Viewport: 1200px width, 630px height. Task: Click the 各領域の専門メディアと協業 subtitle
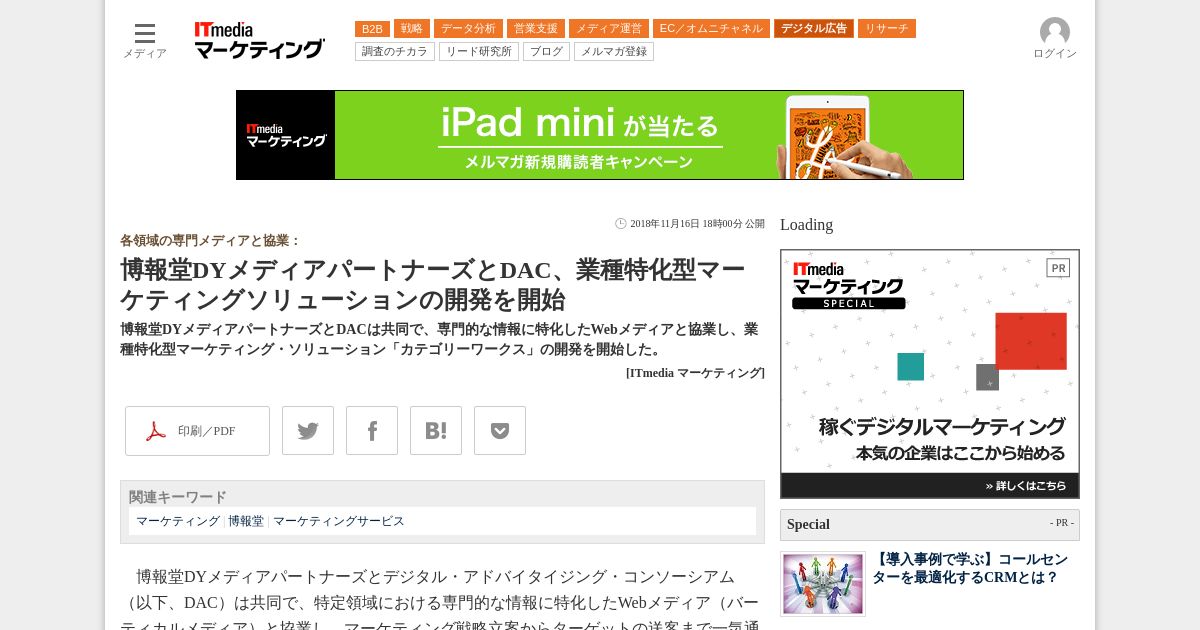(210, 241)
